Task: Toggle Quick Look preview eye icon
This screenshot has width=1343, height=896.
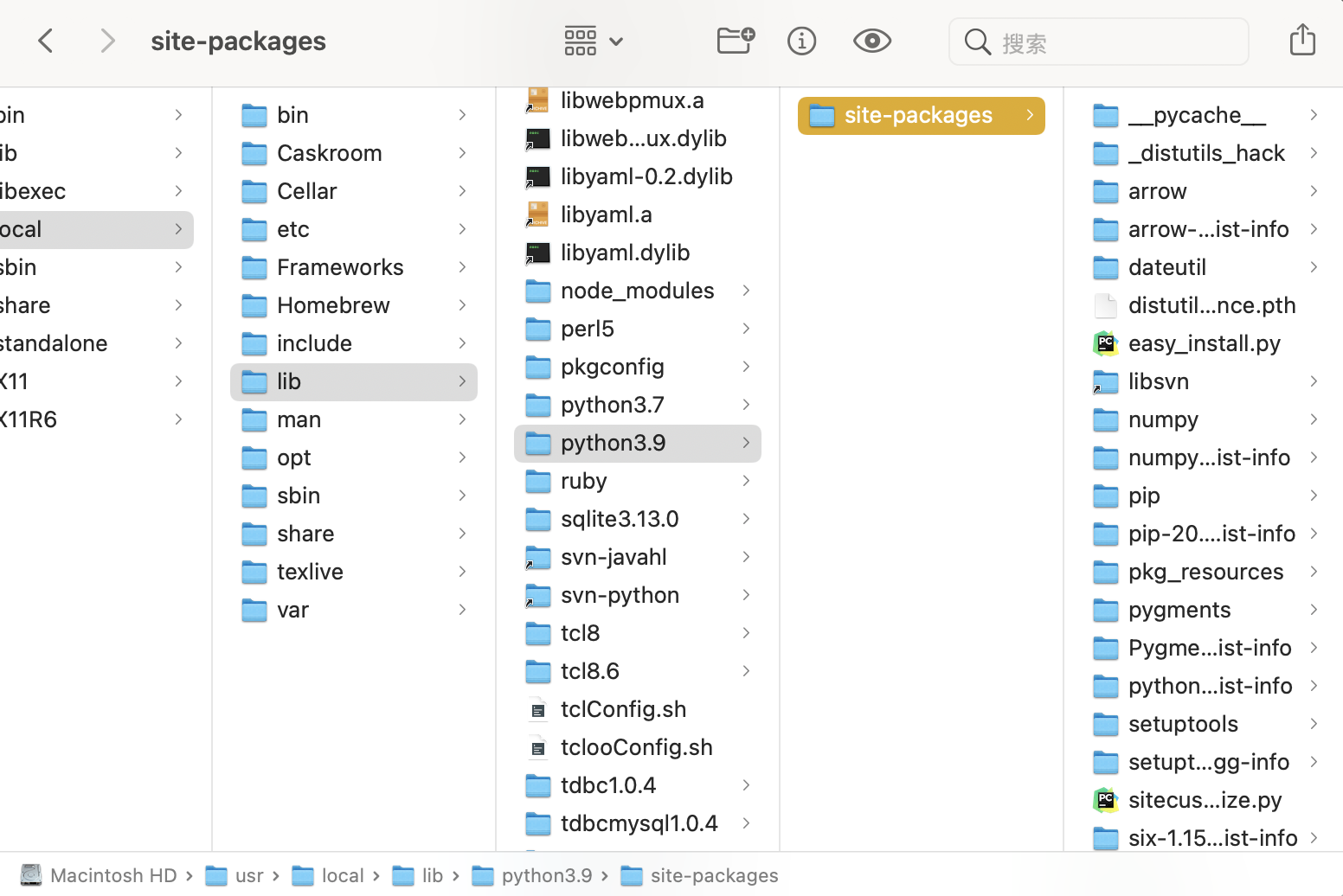Action: (x=871, y=41)
